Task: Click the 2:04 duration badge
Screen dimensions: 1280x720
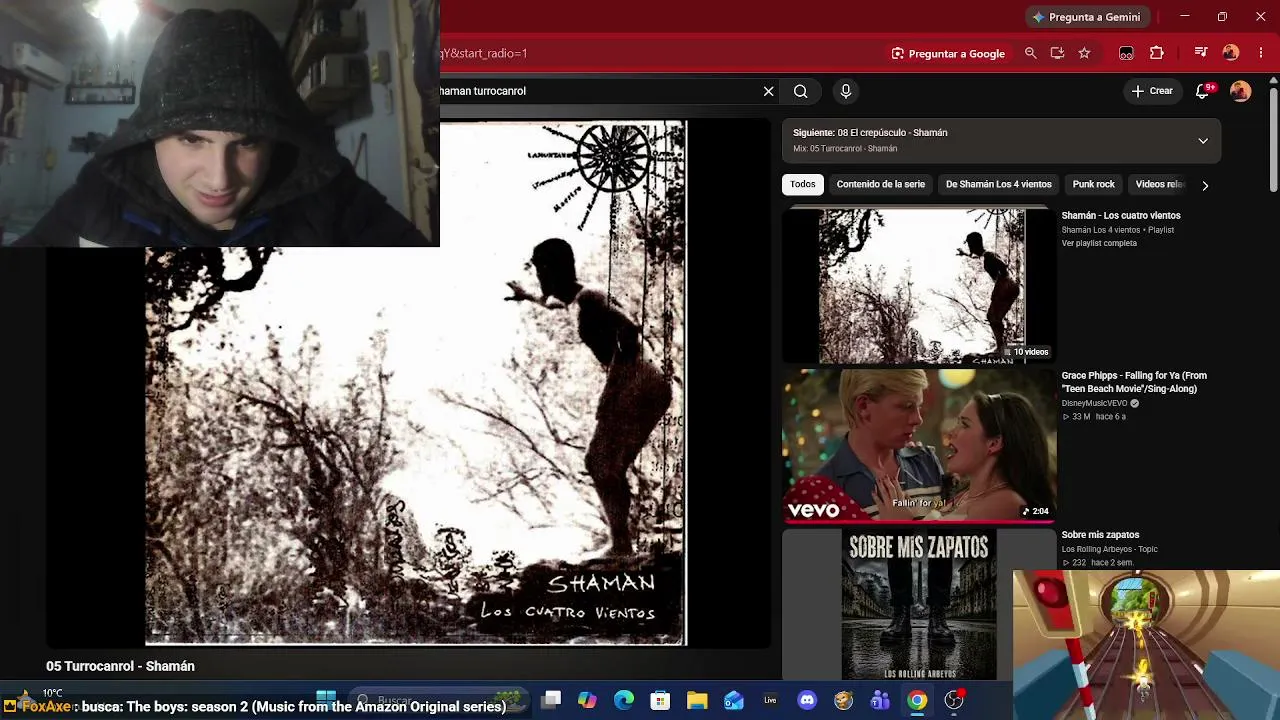Action: [x=1035, y=511]
